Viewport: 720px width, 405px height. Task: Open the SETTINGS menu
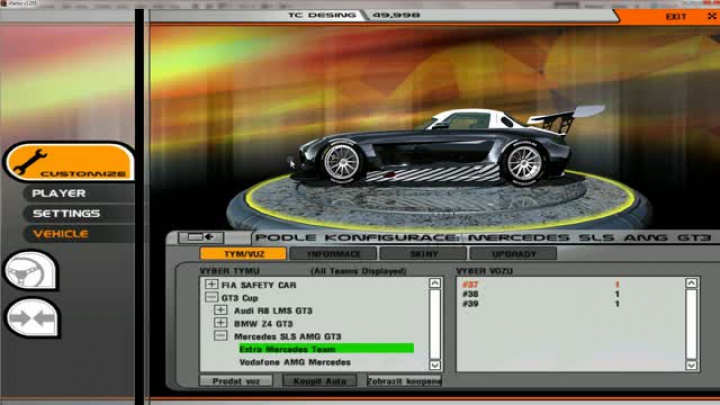pos(66,214)
